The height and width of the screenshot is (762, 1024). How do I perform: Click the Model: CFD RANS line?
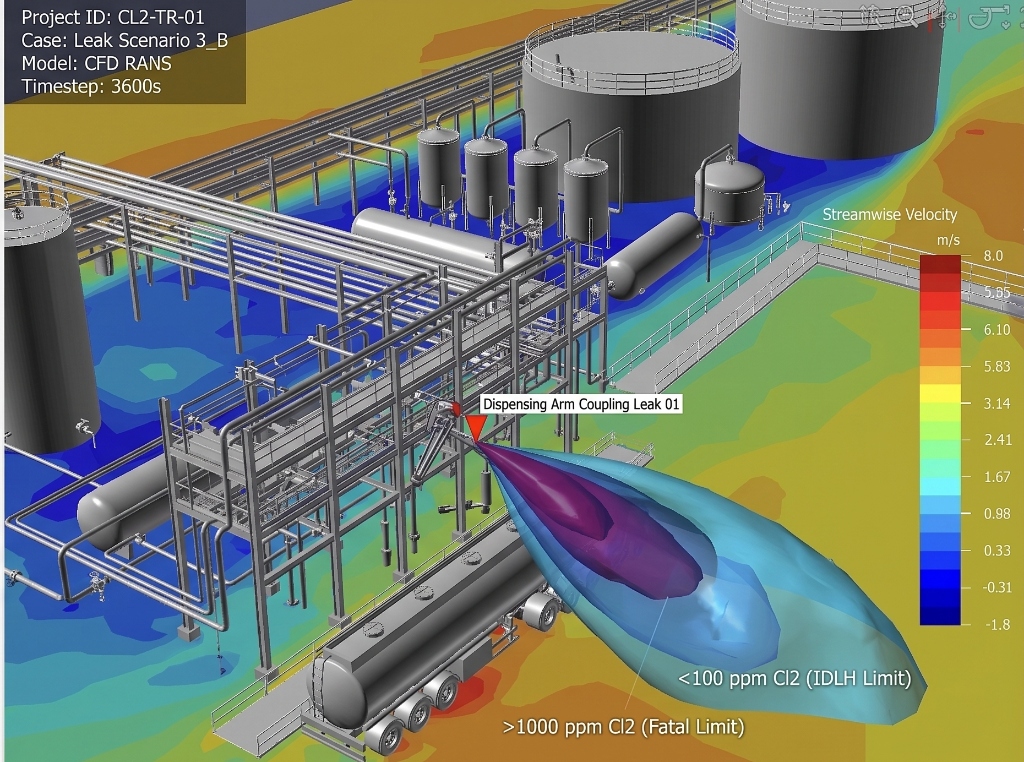click(96, 63)
